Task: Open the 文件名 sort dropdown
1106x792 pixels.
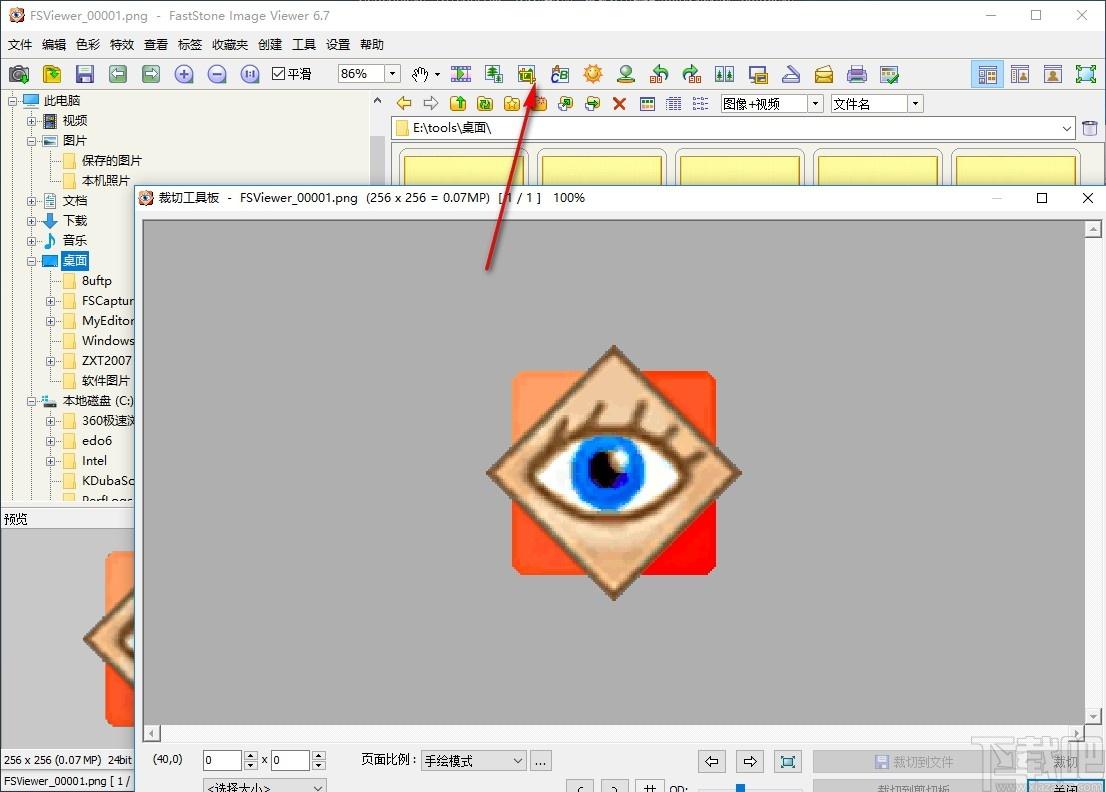Action: [x=916, y=104]
